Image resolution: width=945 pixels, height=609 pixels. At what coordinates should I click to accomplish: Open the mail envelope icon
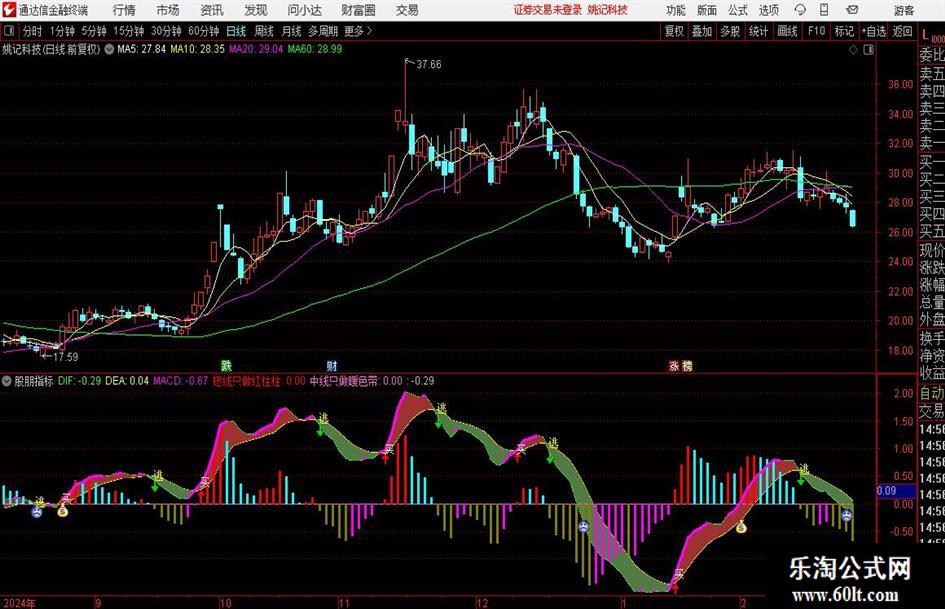pos(852,10)
